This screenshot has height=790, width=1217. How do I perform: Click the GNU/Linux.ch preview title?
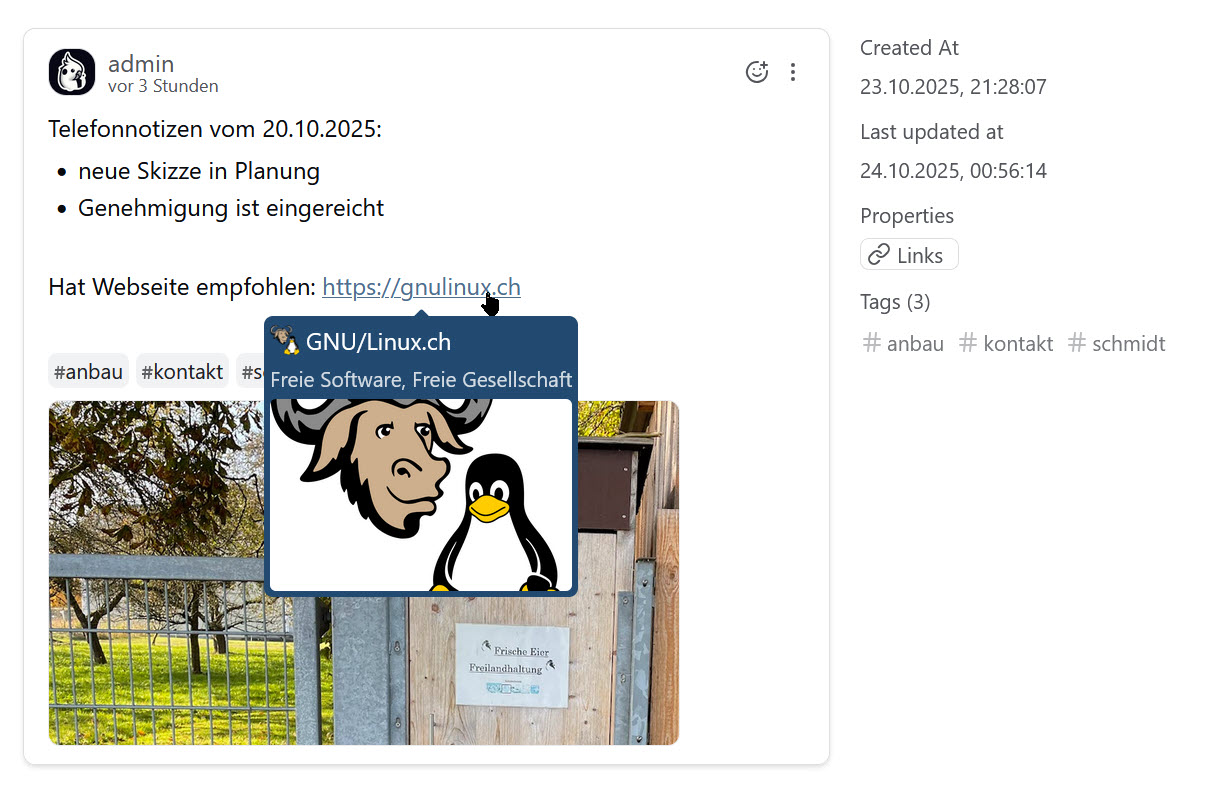coord(378,342)
